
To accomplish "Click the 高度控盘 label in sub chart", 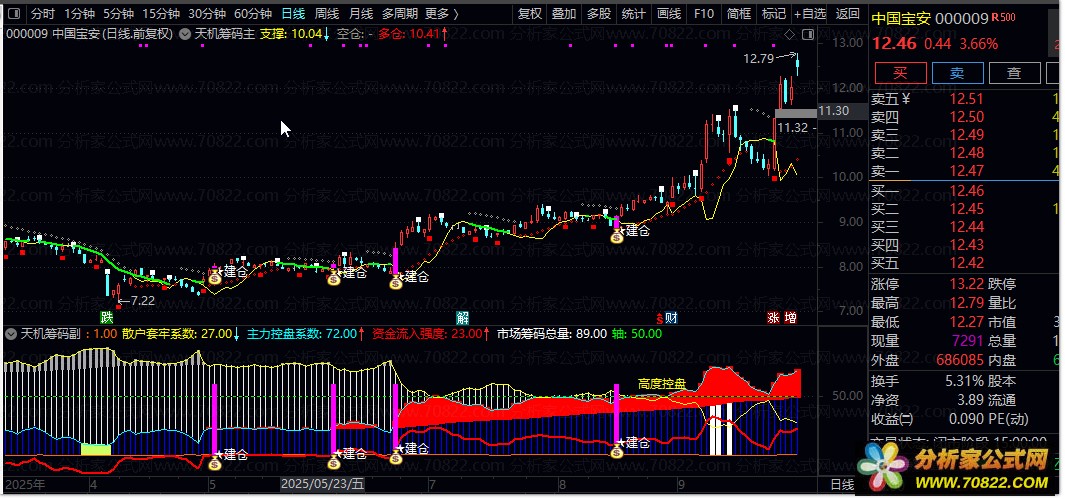I will pyautogui.click(x=662, y=384).
